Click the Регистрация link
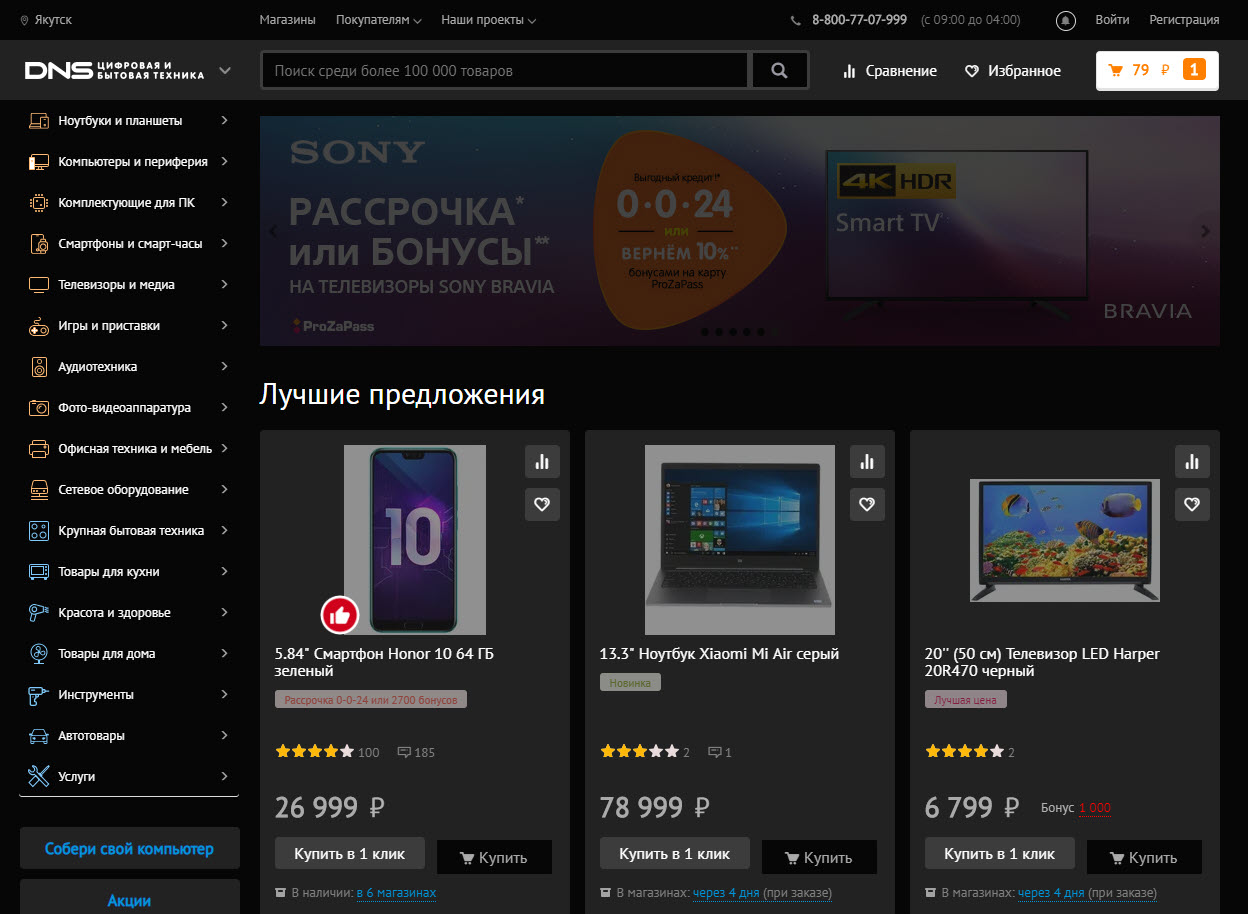The image size is (1248, 914). (1184, 20)
